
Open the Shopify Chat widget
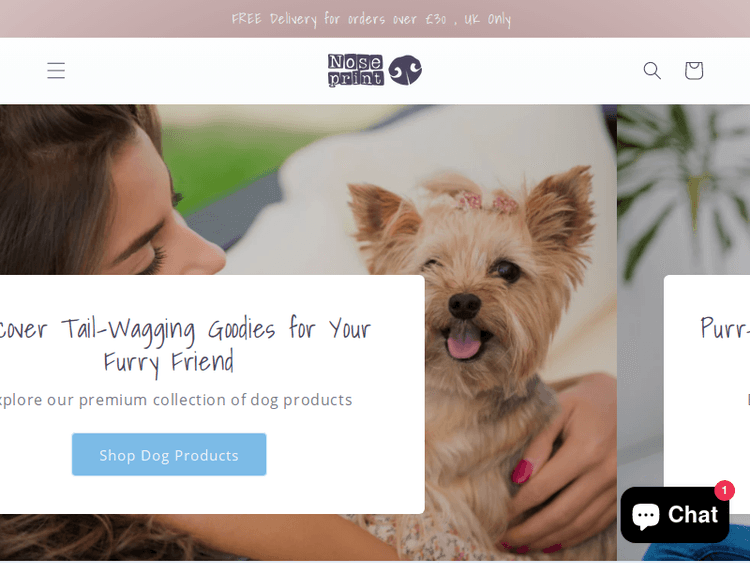675,515
